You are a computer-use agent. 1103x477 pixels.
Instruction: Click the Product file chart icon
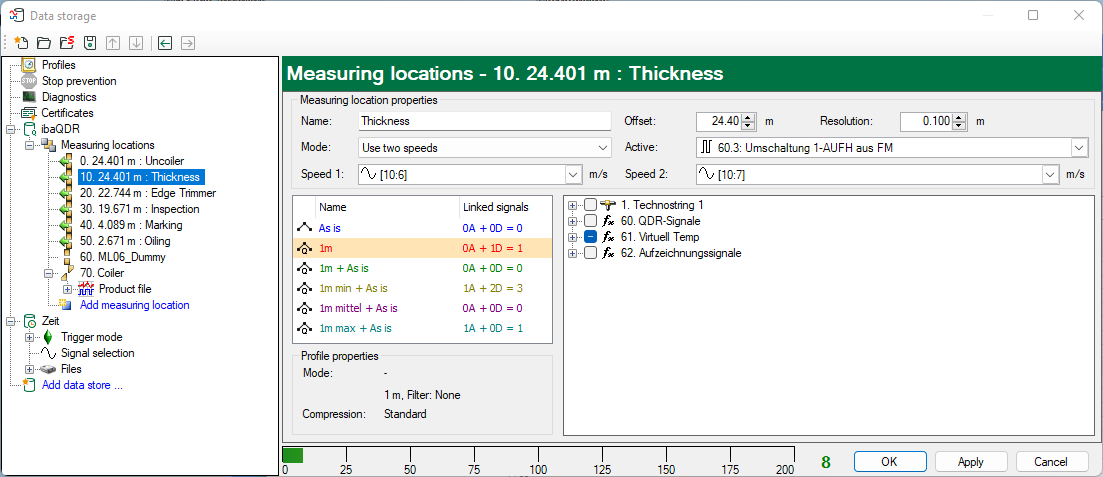click(87, 289)
